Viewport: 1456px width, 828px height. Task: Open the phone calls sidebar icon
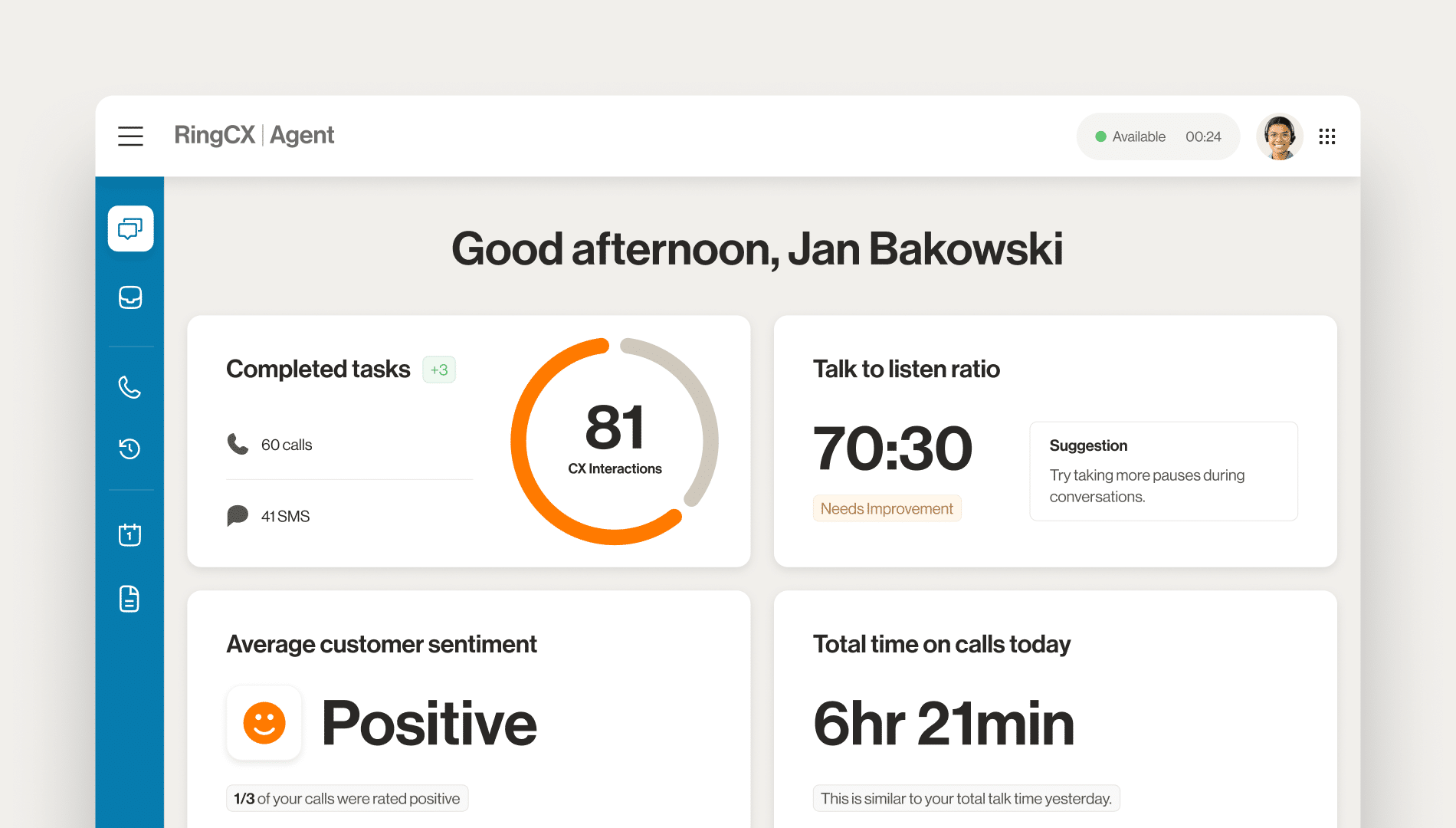tap(130, 387)
